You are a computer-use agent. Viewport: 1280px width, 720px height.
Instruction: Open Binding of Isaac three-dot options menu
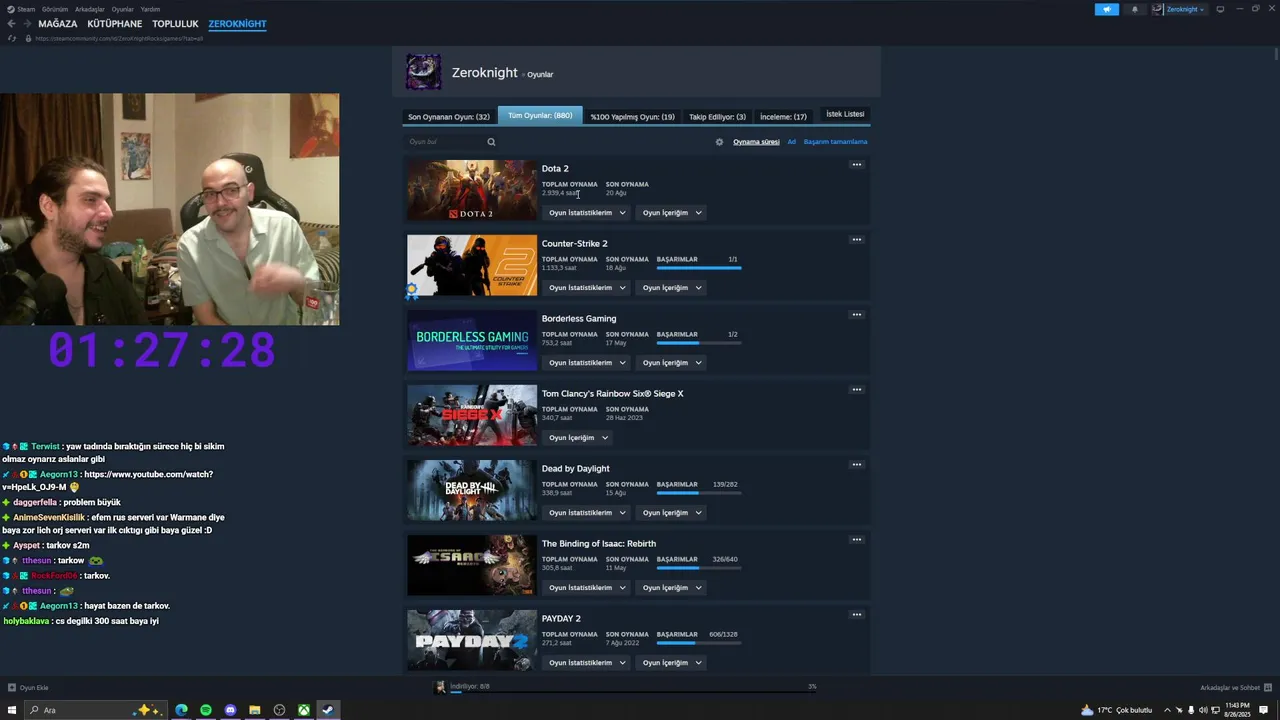(x=856, y=540)
